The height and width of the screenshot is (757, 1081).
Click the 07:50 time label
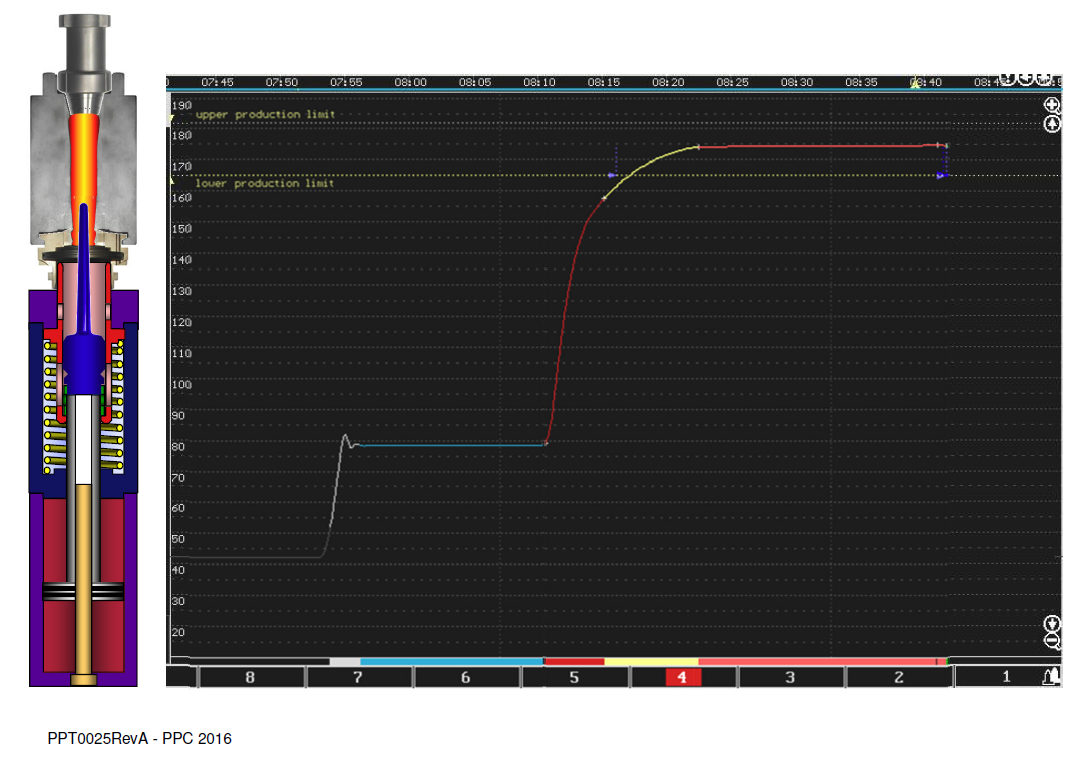tap(282, 82)
